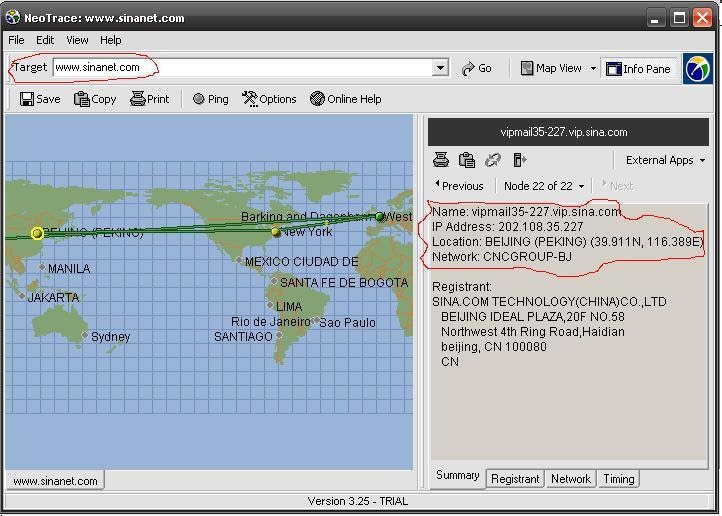Click the Beijing node on the map
Image resolution: width=722 pixels, height=516 pixels.
click(37, 233)
